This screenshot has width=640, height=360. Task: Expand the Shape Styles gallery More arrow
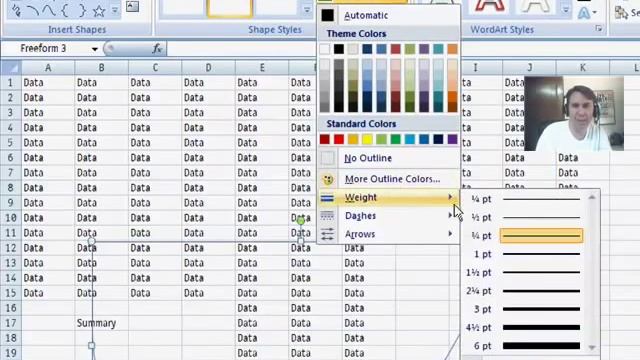(x=307, y=10)
